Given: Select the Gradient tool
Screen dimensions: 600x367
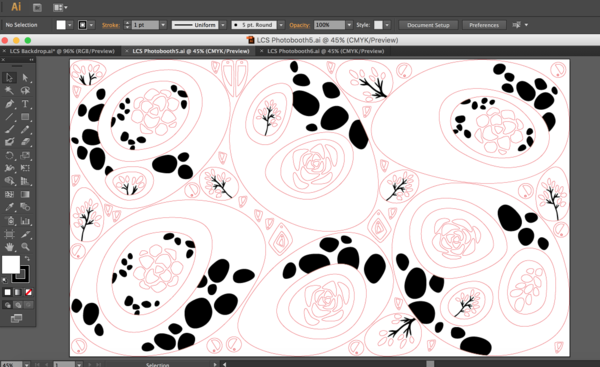Looking at the screenshot, I should pyautogui.click(x=25, y=194).
